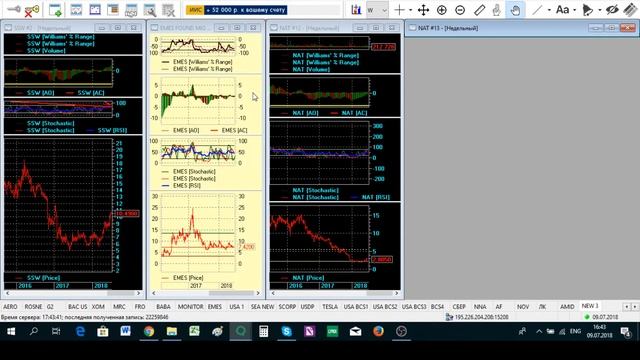Open Firefox from the taskbar

pos(378,331)
